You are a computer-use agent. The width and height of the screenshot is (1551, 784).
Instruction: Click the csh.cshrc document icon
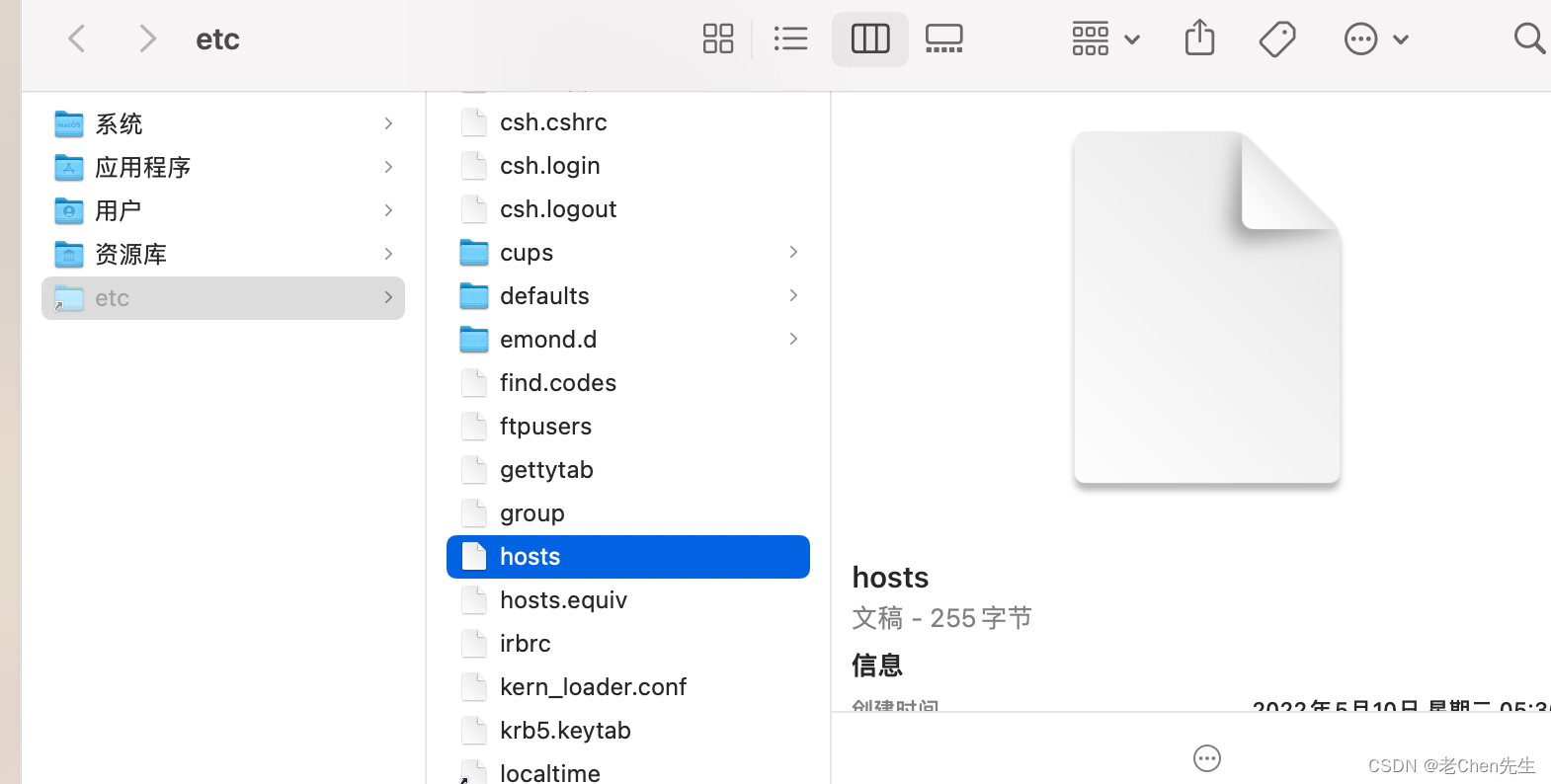[474, 122]
